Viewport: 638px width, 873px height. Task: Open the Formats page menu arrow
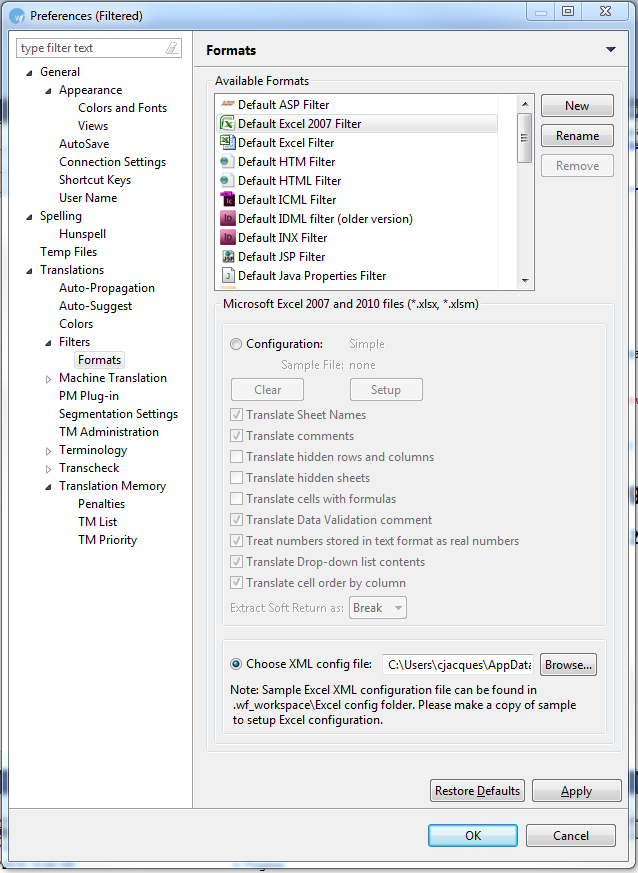pyautogui.click(x=610, y=50)
